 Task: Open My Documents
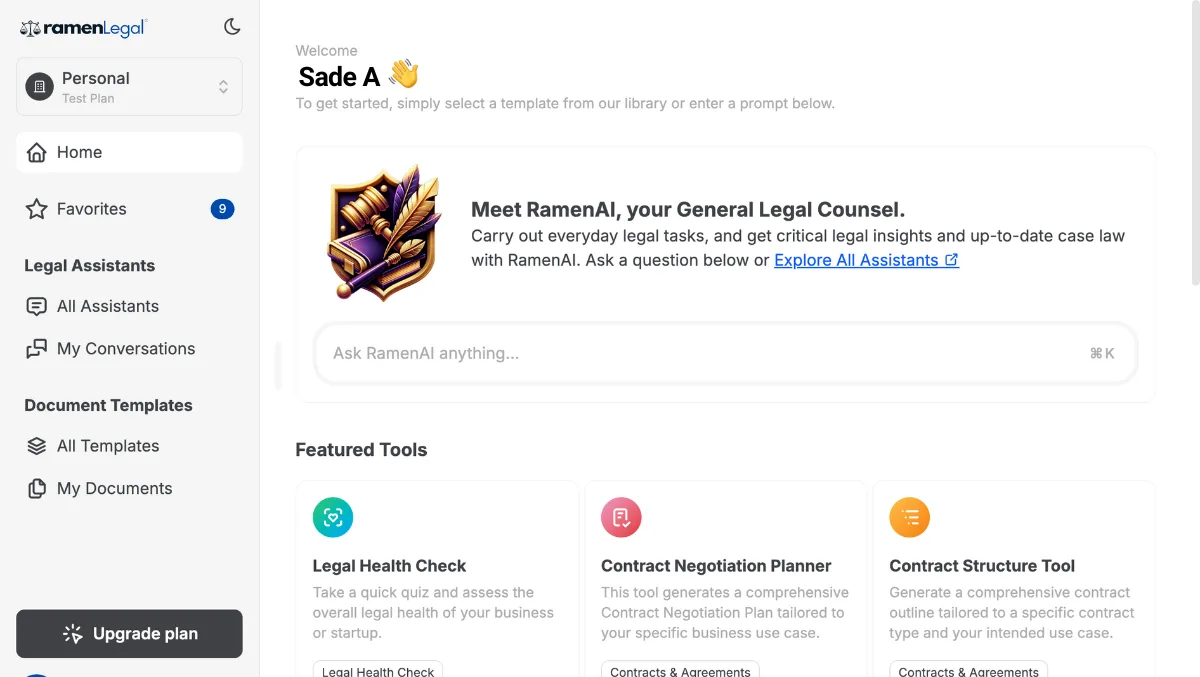coord(114,489)
